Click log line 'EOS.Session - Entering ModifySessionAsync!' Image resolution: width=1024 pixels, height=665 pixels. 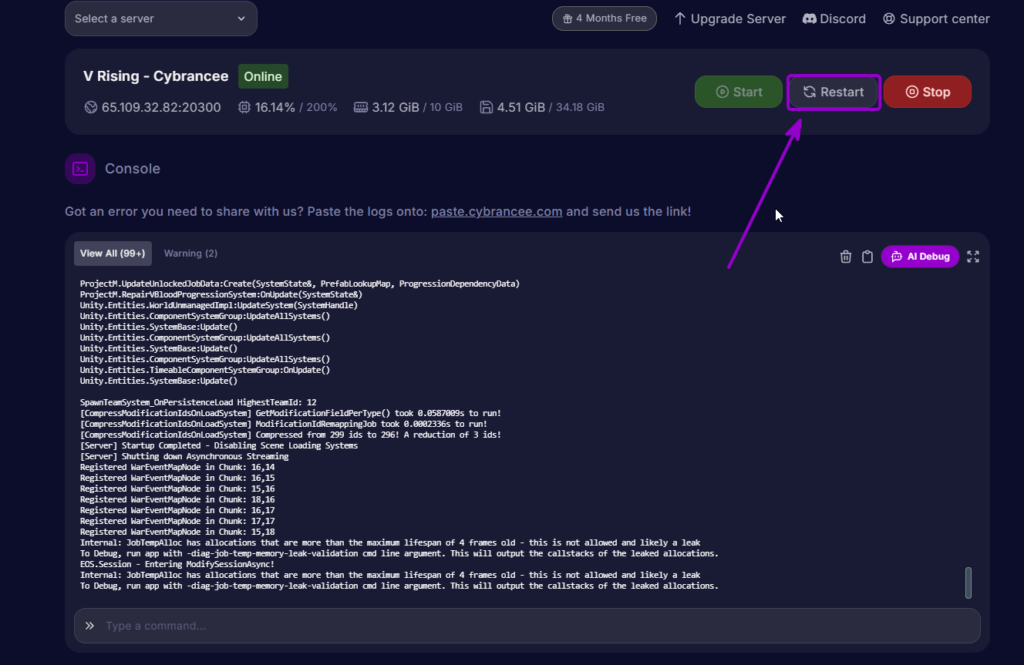coord(177,564)
